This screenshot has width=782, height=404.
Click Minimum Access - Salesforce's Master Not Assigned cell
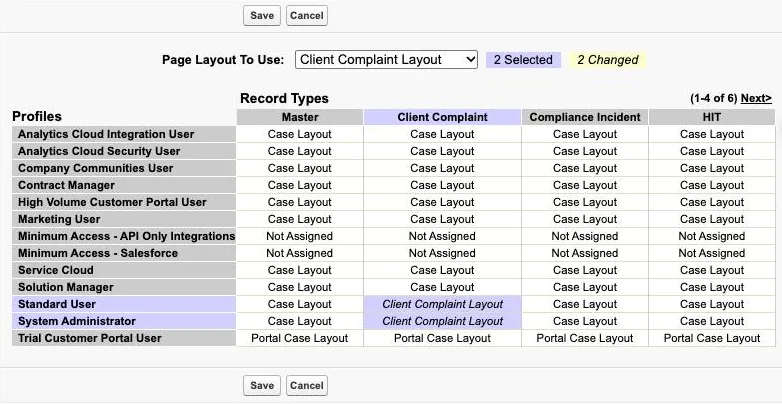click(300, 253)
